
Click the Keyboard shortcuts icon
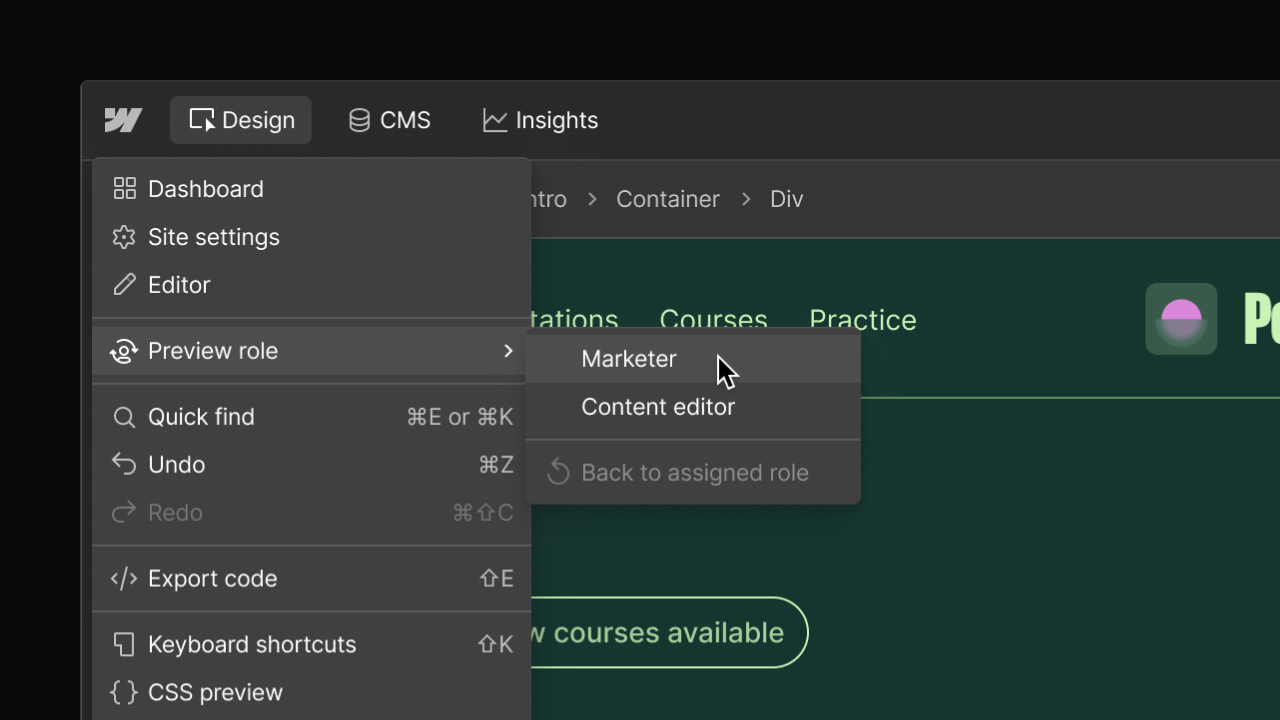[124, 644]
